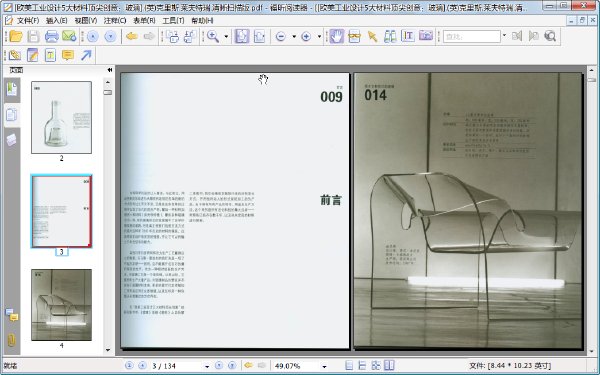The width and height of the screenshot is (600, 375).
Task: Toggle continuous page view in status bar
Action: tap(362, 365)
